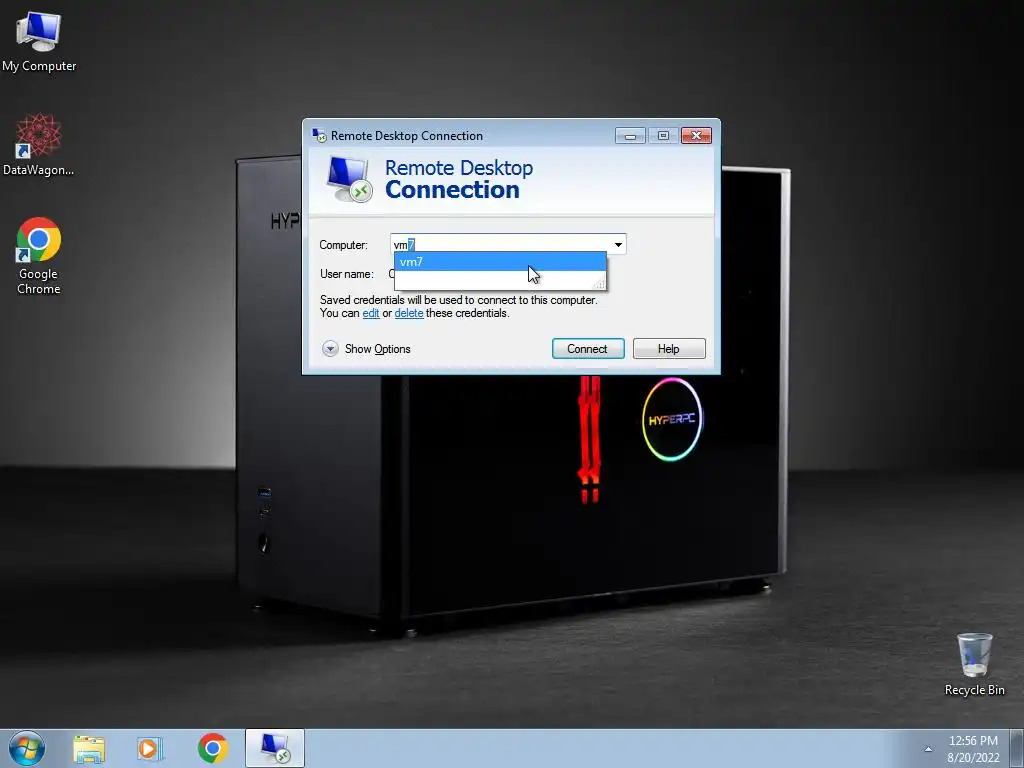
Task: Select Remote Desktop Connection taskbar button
Action: click(x=275, y=748)
